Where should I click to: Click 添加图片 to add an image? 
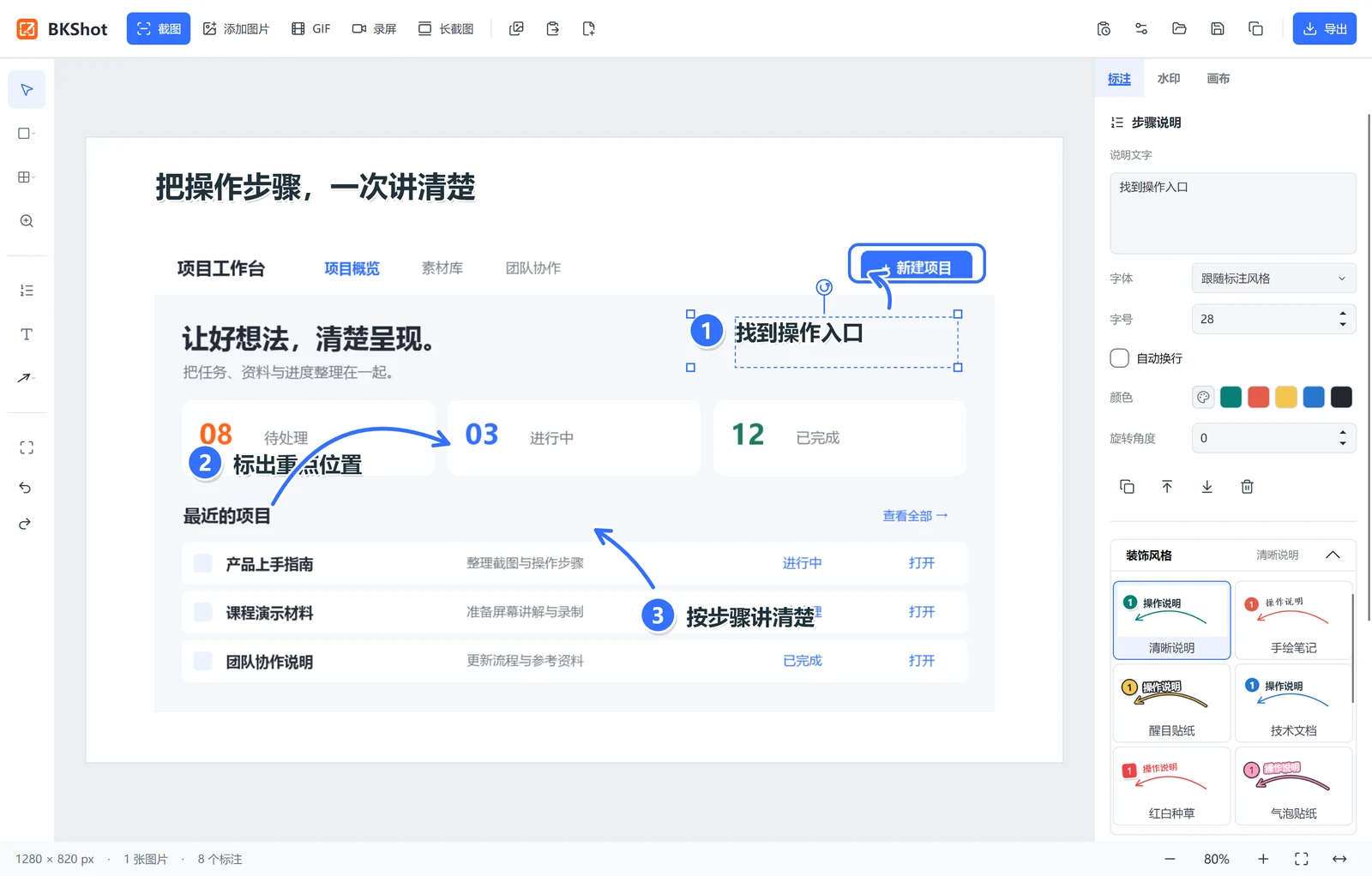(236, 28)
